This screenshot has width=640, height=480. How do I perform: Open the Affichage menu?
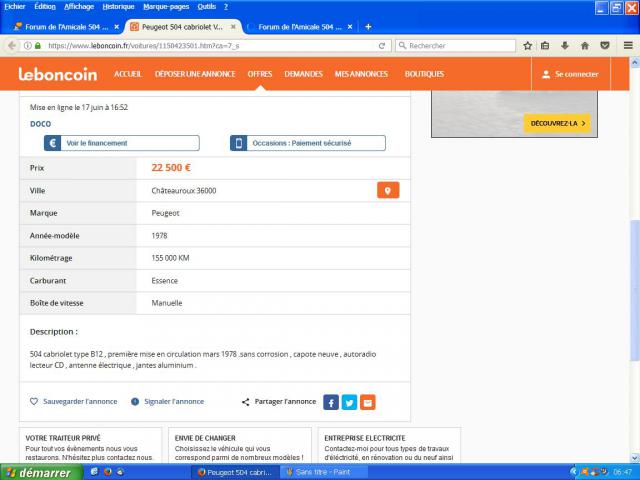pos(79,7)
